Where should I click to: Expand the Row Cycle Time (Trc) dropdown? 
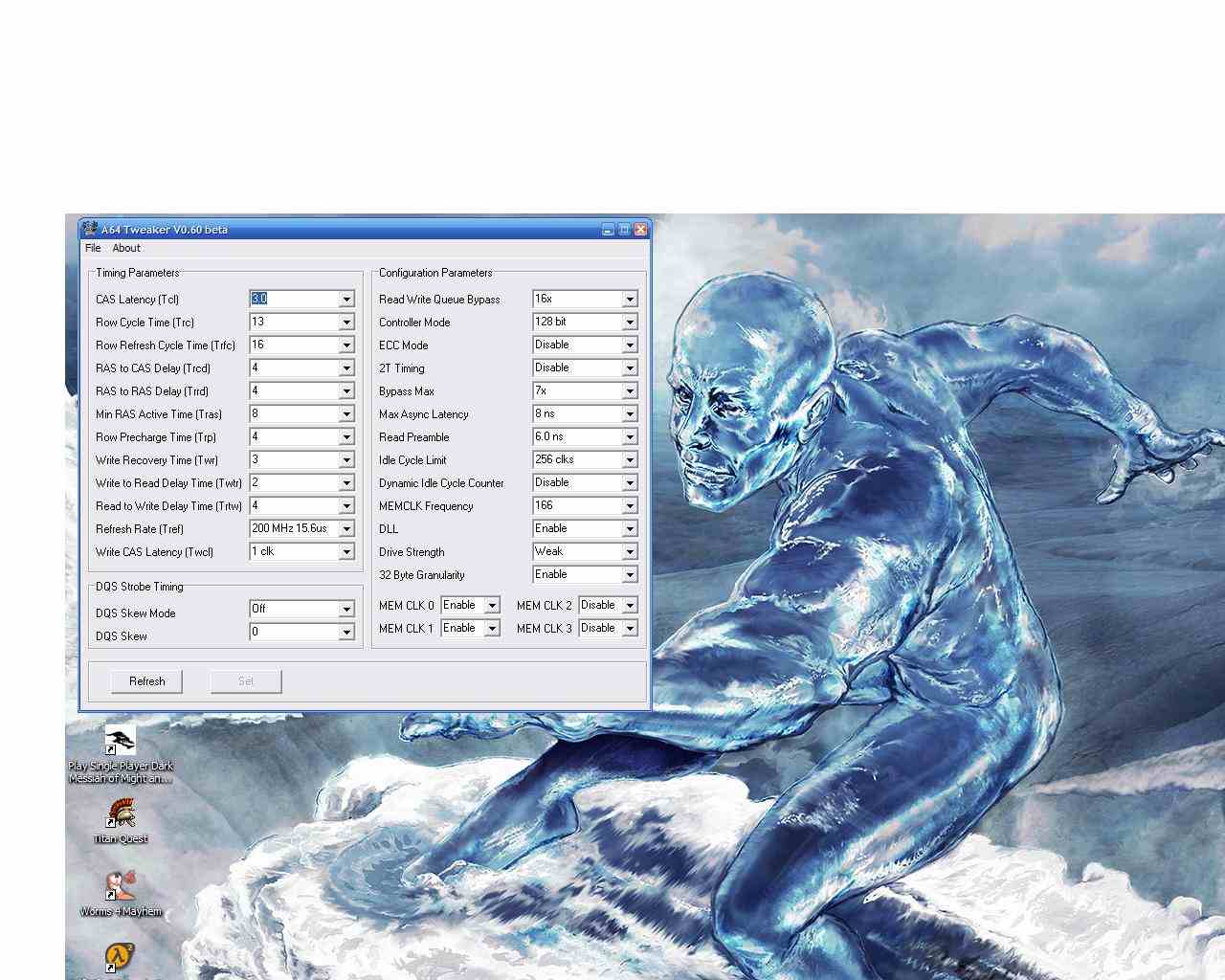[346, 323]
